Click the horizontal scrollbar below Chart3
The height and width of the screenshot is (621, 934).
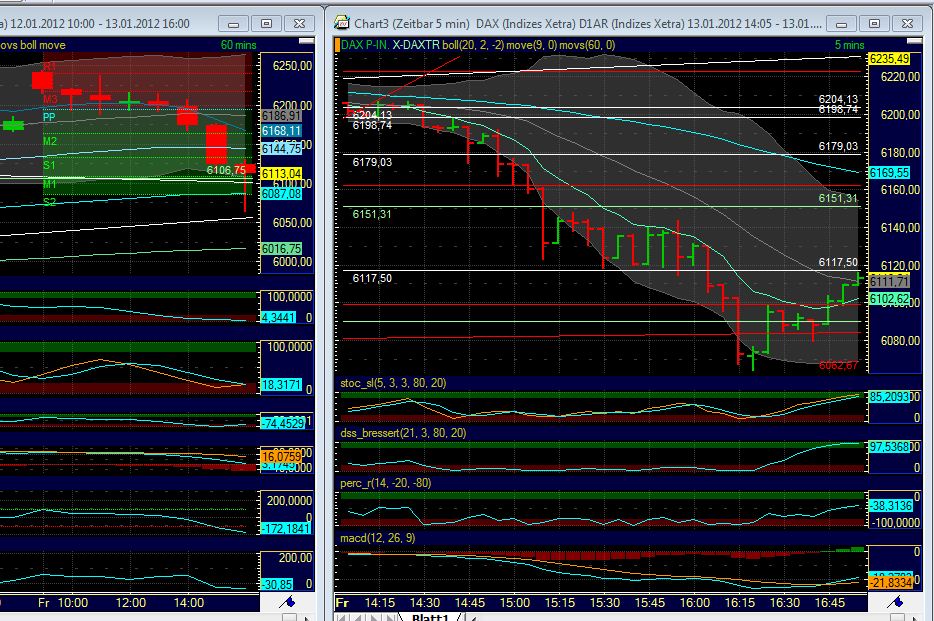[700, 617]
